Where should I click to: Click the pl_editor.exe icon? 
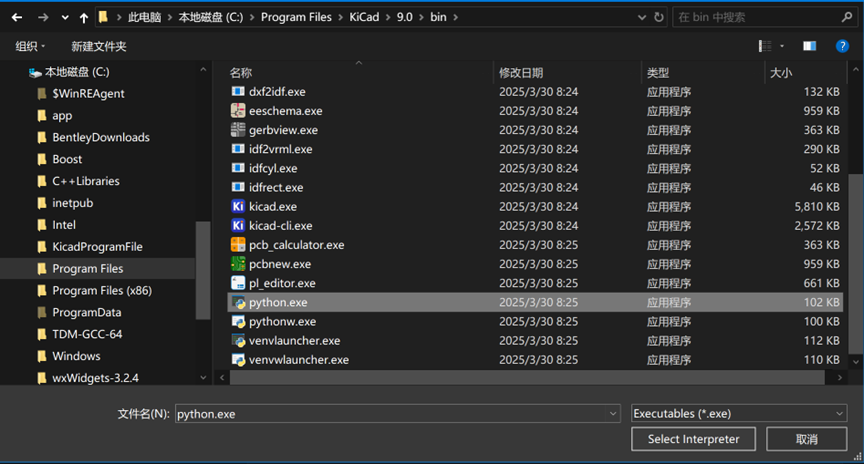point(238,283)
